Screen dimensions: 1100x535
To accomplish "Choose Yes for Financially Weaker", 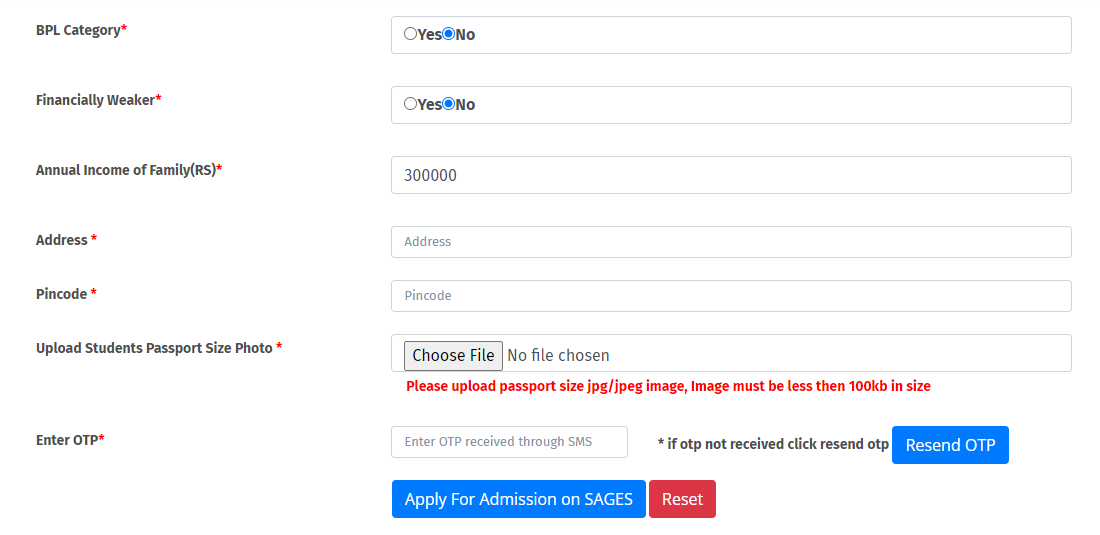I will (410, 104).
